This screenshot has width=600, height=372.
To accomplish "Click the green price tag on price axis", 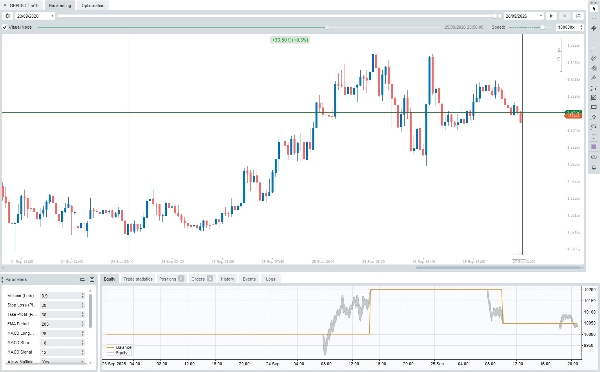I will [x=573, y=112].
